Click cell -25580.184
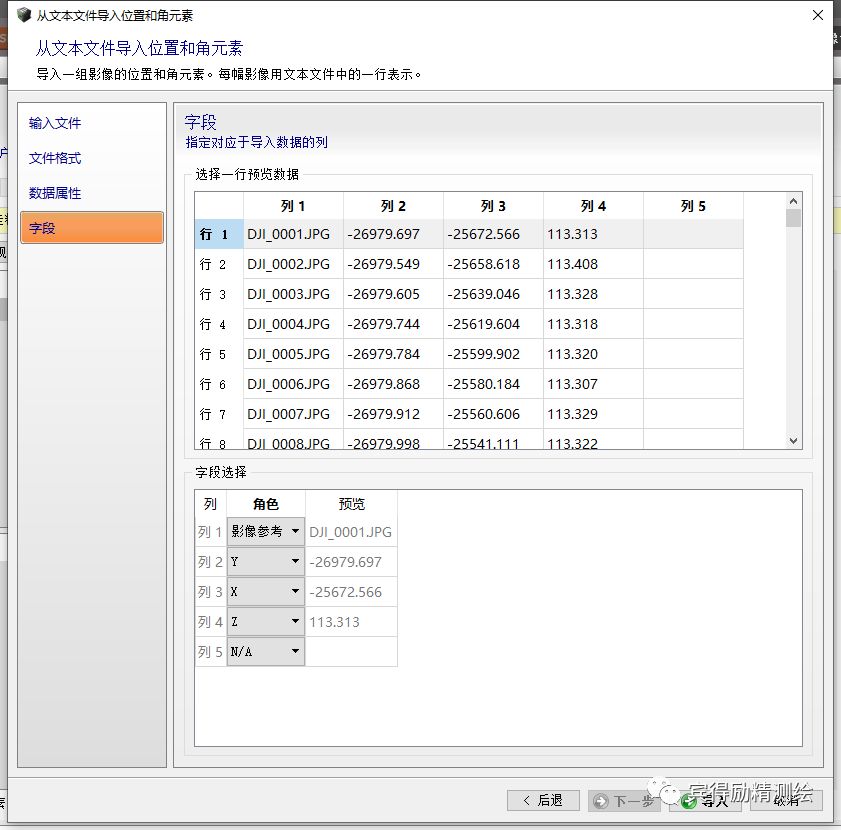 point(493,384)
